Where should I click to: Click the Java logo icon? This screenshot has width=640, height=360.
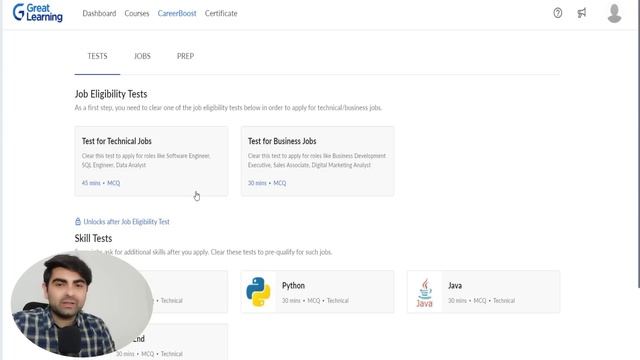(x=424, y=293)
